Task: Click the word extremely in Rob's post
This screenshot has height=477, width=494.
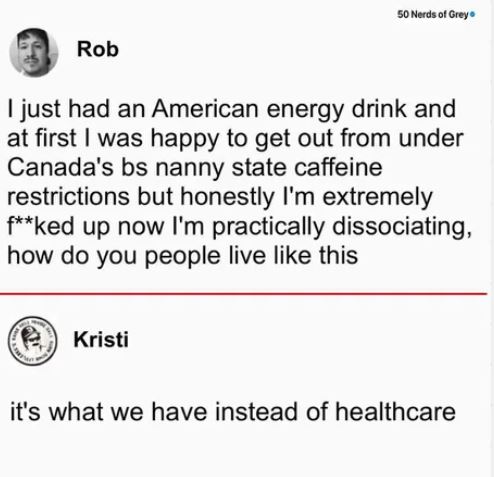Action: (x=378, y=198)
